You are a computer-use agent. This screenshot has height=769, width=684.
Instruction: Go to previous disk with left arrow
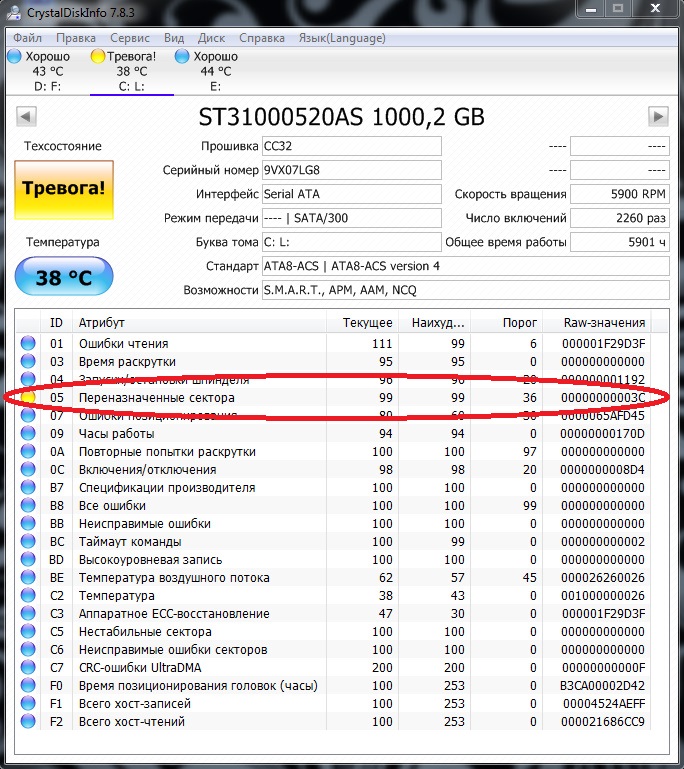pyautogui.click(x=26, y=117)
